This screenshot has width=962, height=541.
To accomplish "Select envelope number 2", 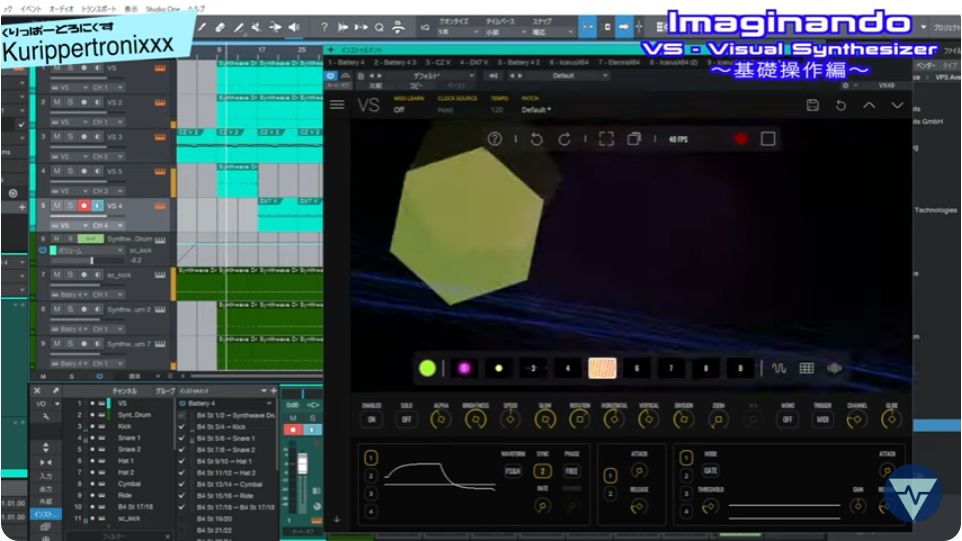I will click(x=610, y=493).
